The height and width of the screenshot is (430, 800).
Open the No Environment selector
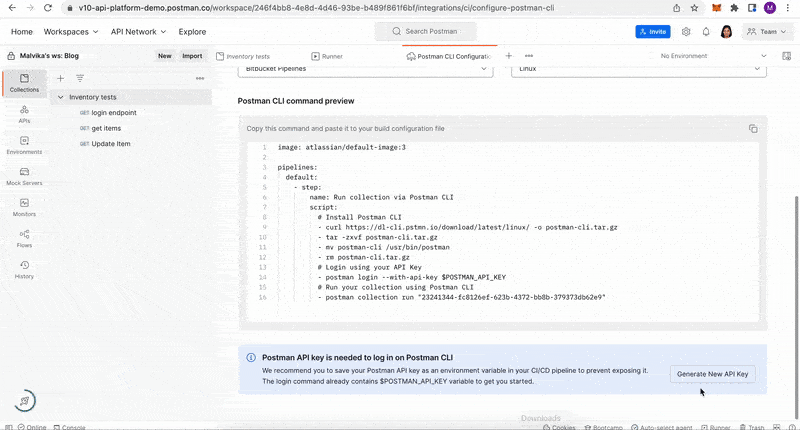(x=713, y=56)
